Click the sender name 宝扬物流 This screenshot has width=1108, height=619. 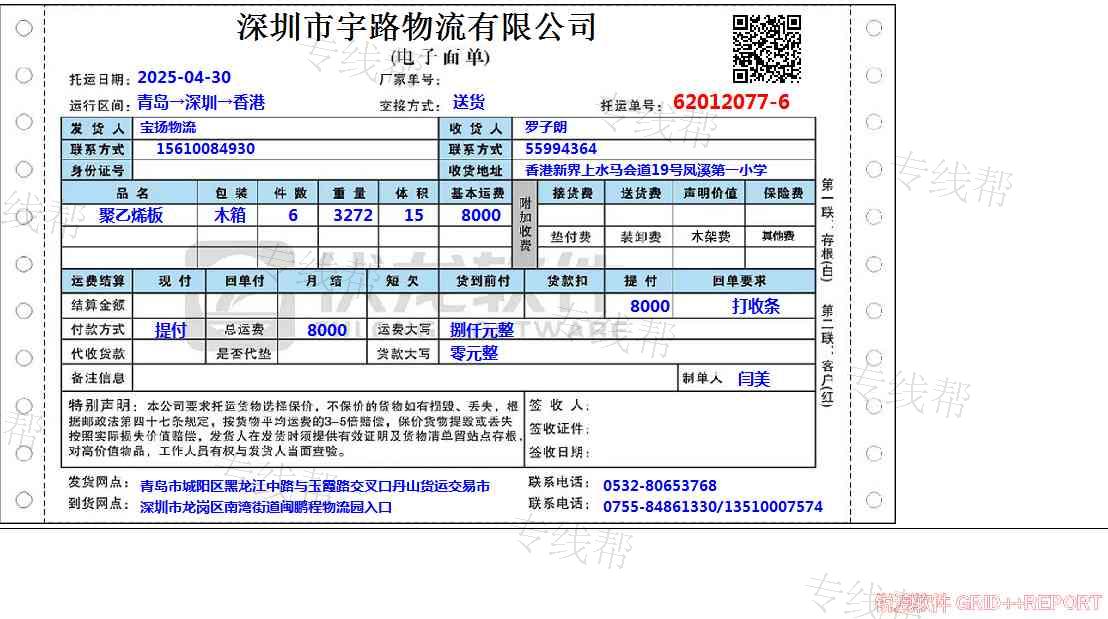[x=167, y=128]
